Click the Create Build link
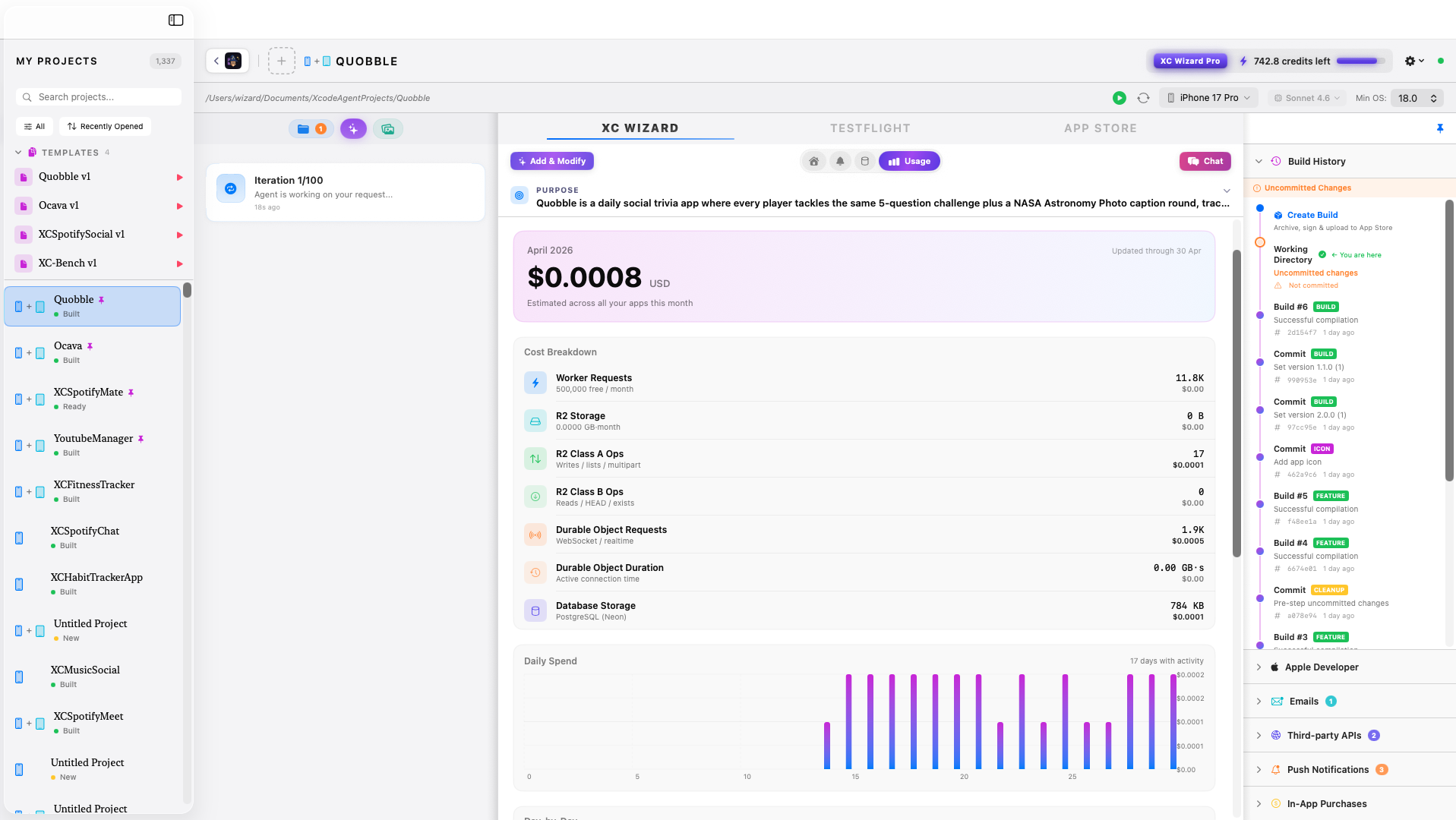Screen dimensions: 1456x820 (1312, 215)
